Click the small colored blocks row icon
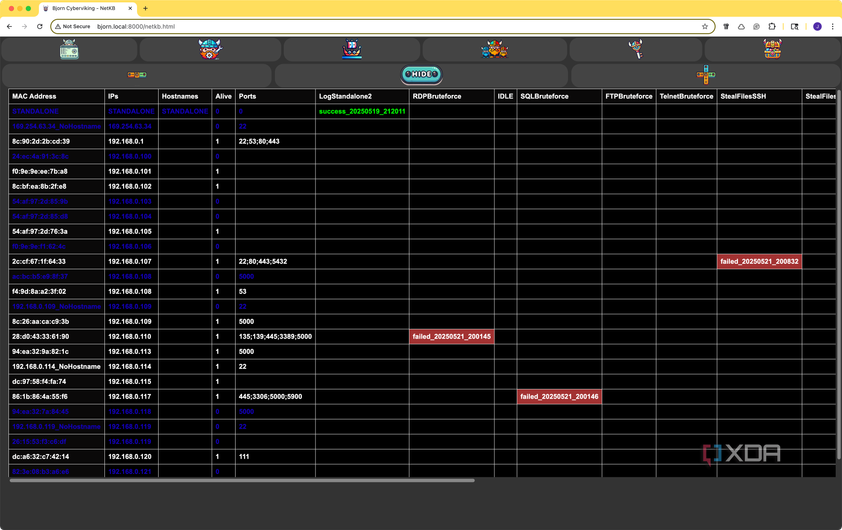The width and height of the screenshot is (842, 530). tap(137, 75)
